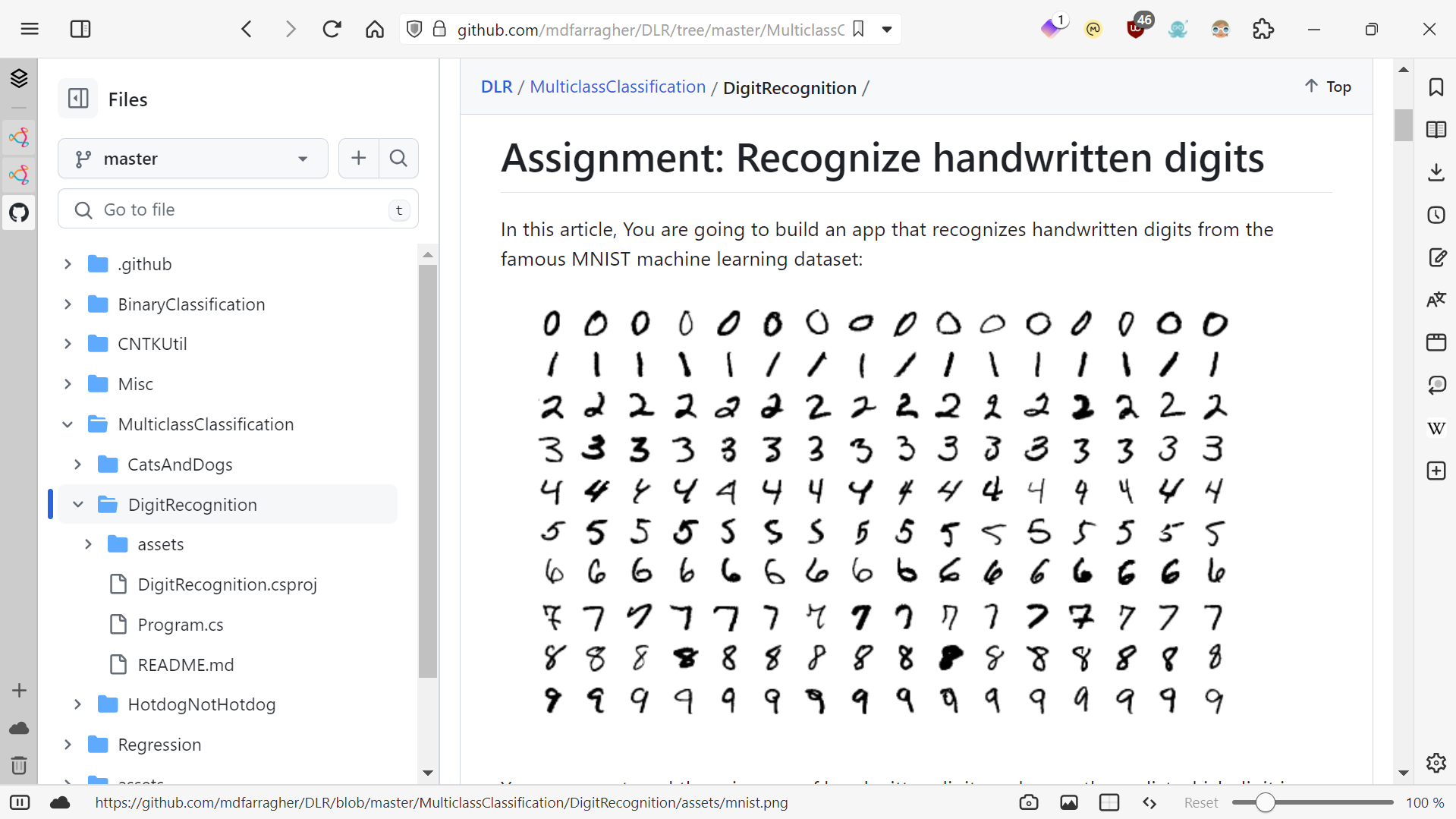This screenshot has height=819, width=1456.
Task: Click the GitHub icon in left sidebar
Action: pos(19,213)
